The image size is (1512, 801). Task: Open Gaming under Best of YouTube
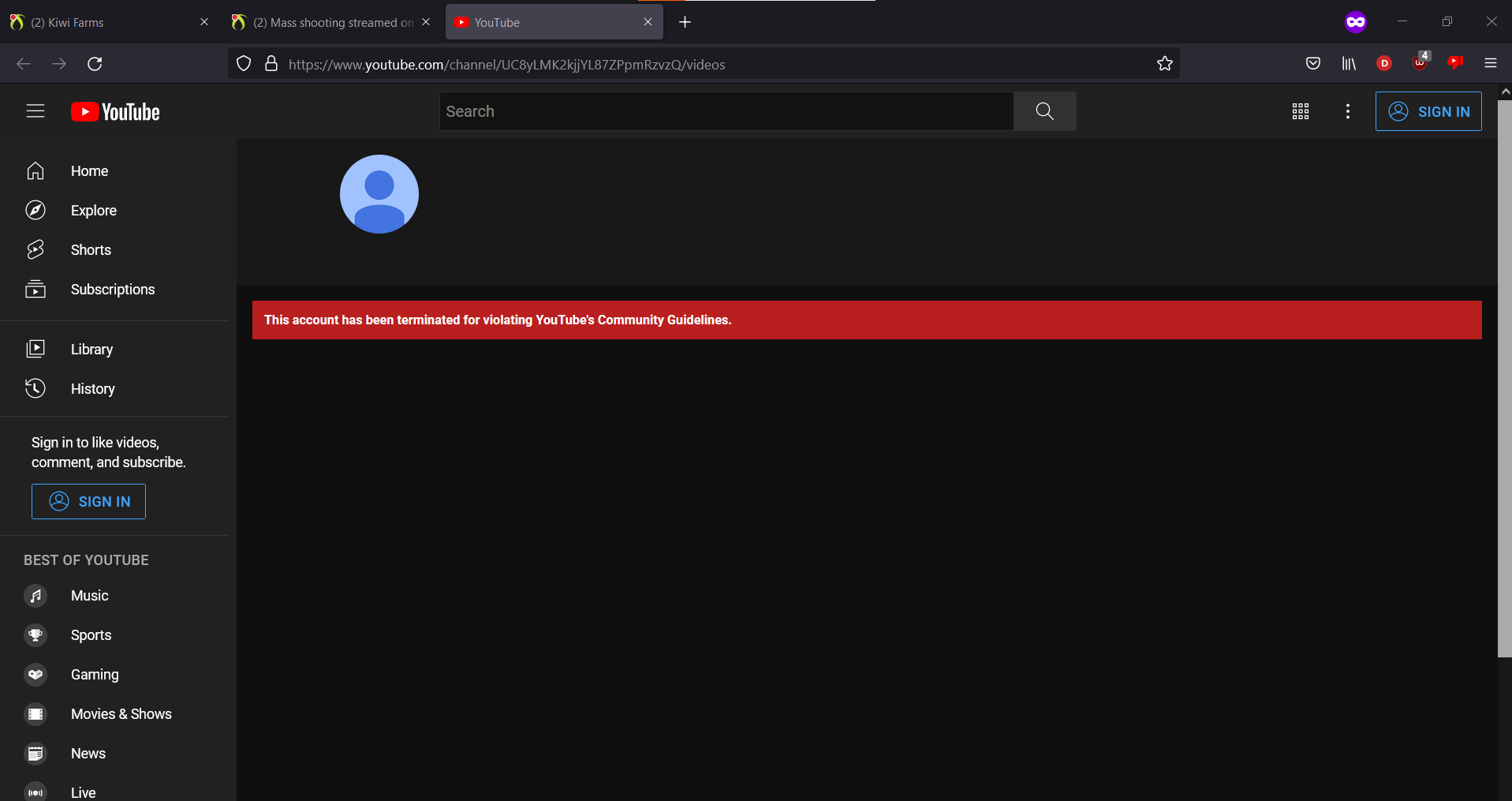point(115,675)
